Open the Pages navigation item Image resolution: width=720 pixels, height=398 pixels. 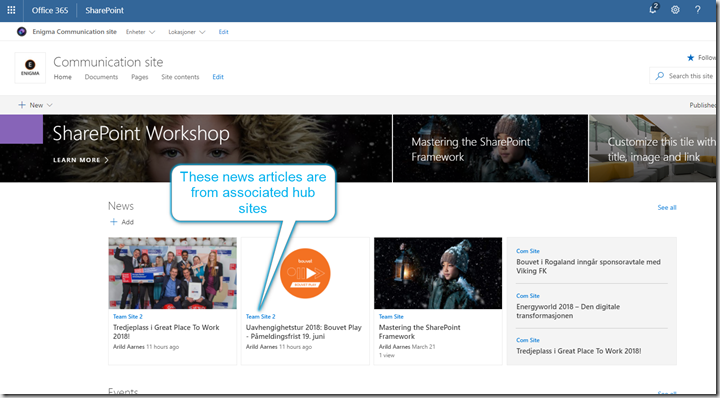tap(140, 77)
